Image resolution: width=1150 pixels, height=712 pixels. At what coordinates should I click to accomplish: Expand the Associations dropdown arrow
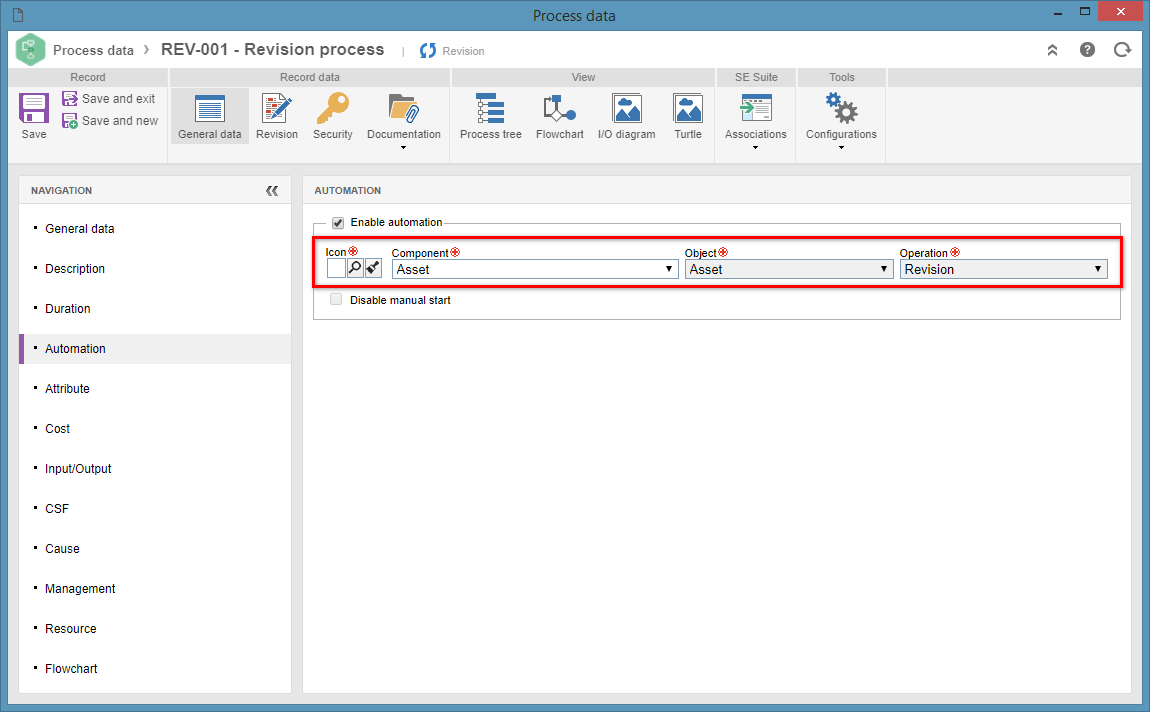(755, 148)
